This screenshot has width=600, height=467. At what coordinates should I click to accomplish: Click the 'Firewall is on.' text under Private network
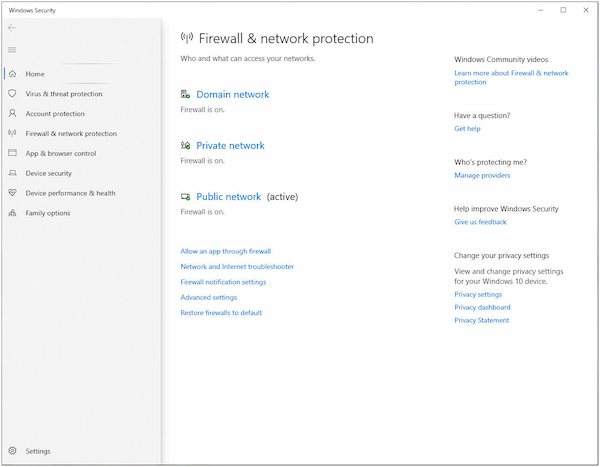pos(202,161)
